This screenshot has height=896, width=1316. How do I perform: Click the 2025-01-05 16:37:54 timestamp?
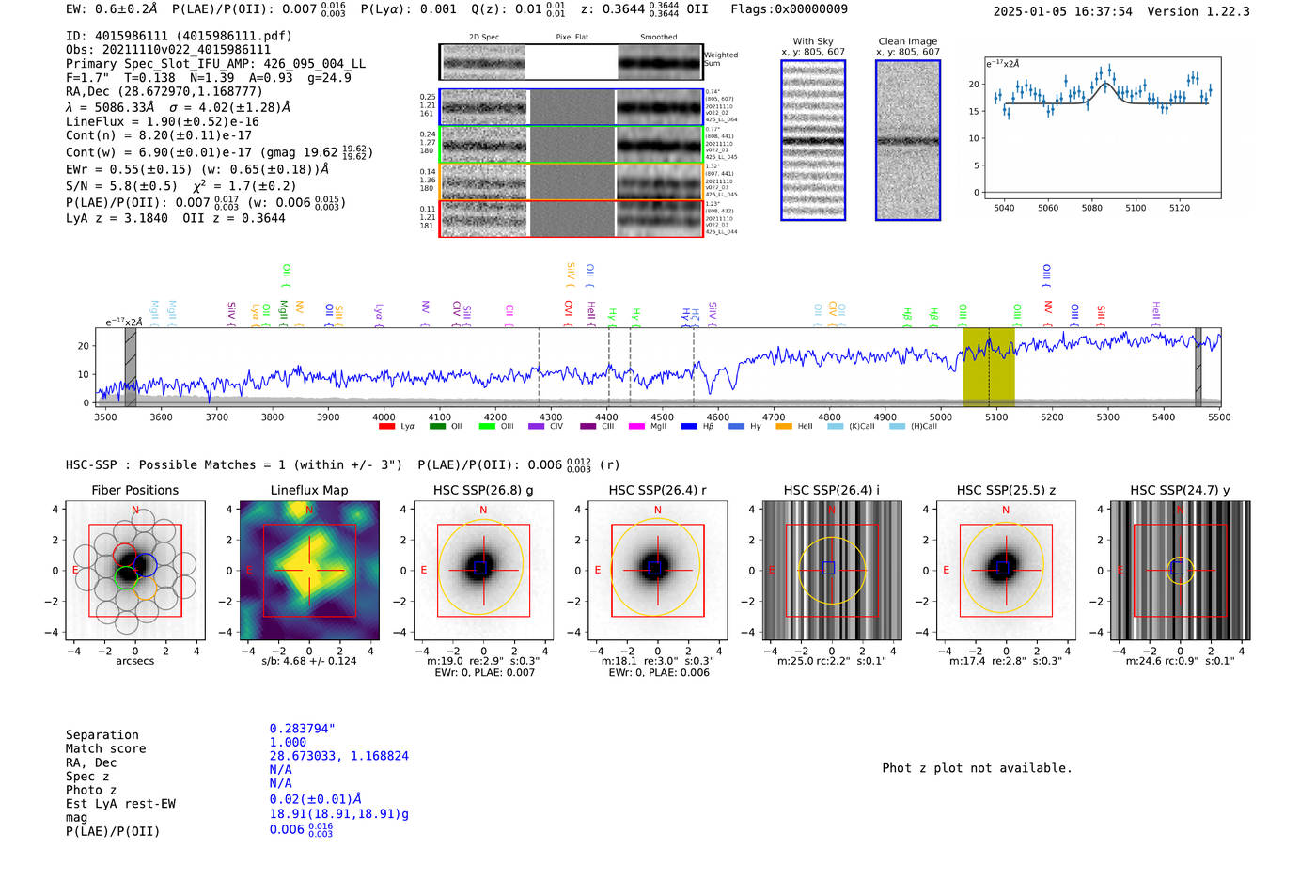(1063, 12)
